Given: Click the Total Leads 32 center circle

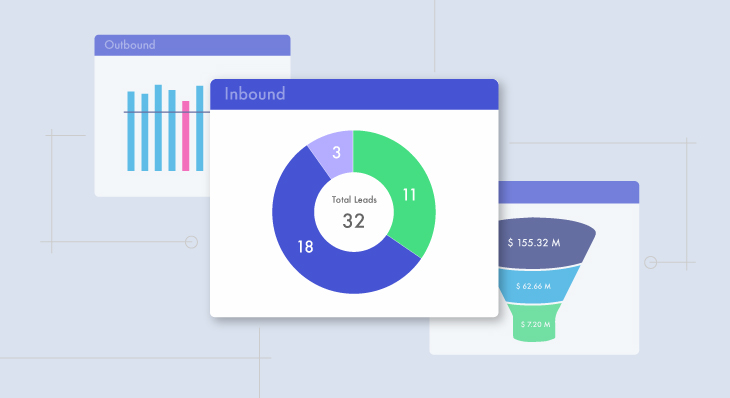Looking at the screenshot, I should (354, 212).
